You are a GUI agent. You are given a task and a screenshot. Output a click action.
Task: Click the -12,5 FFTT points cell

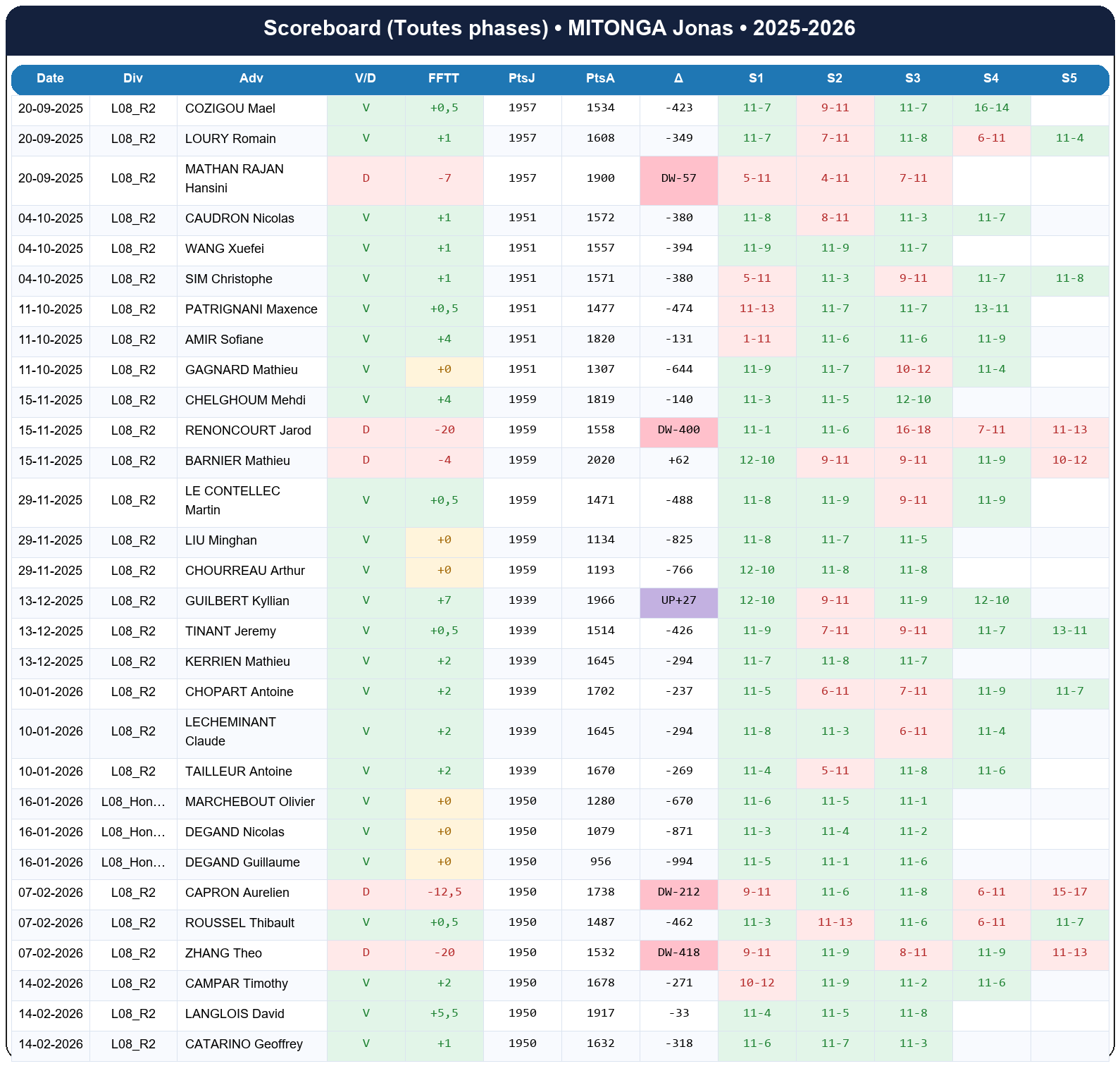coord(444,893)
